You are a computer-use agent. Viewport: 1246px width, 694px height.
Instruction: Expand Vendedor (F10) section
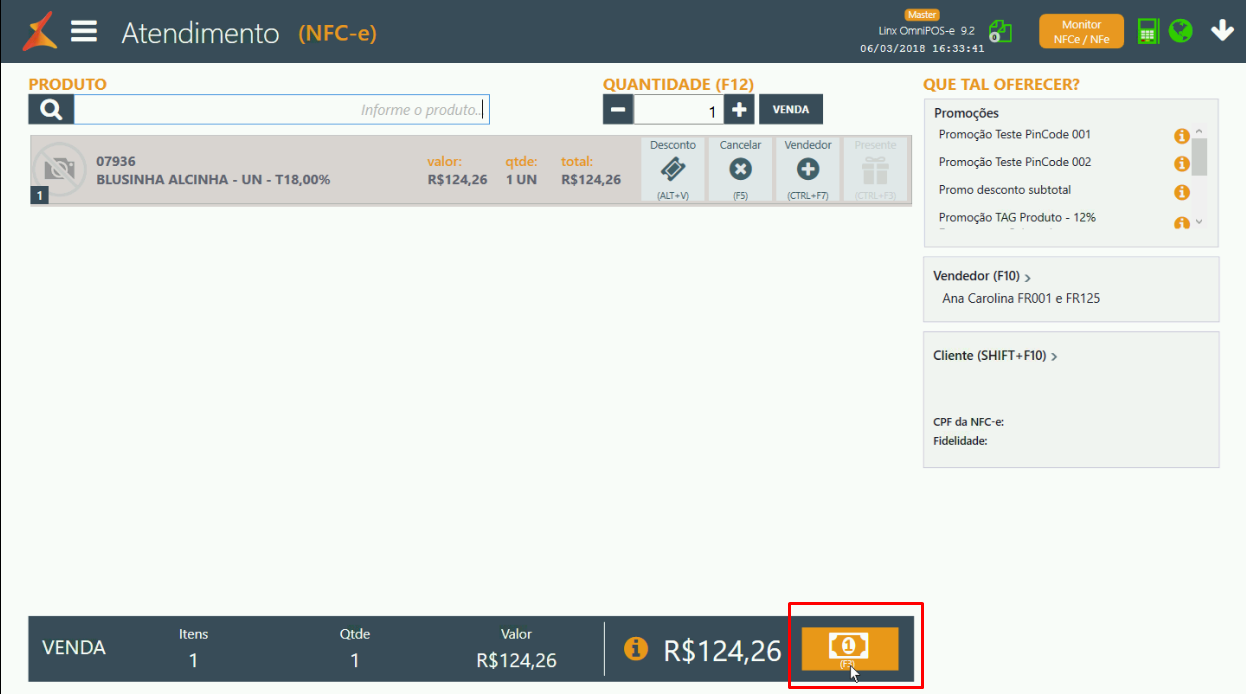click(982, 276)
